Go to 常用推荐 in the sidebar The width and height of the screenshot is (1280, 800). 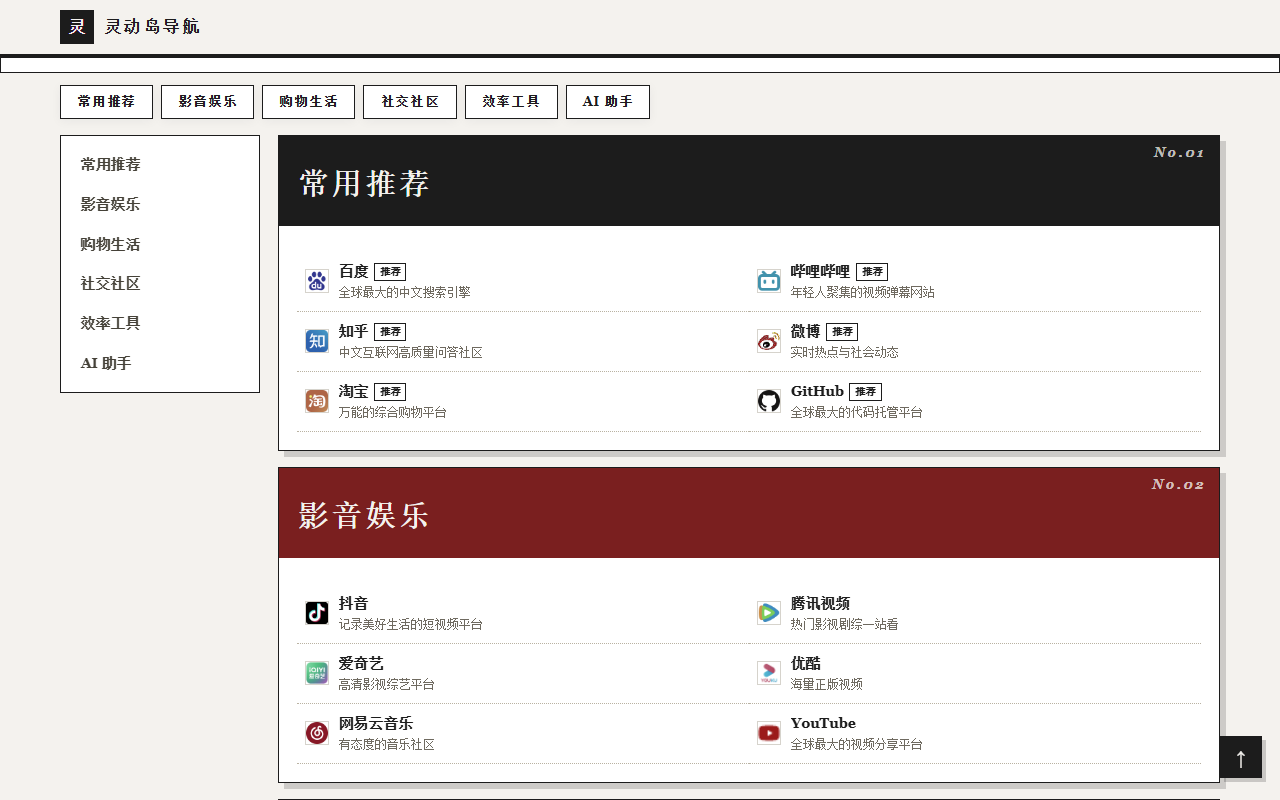(x=111, y=164)
